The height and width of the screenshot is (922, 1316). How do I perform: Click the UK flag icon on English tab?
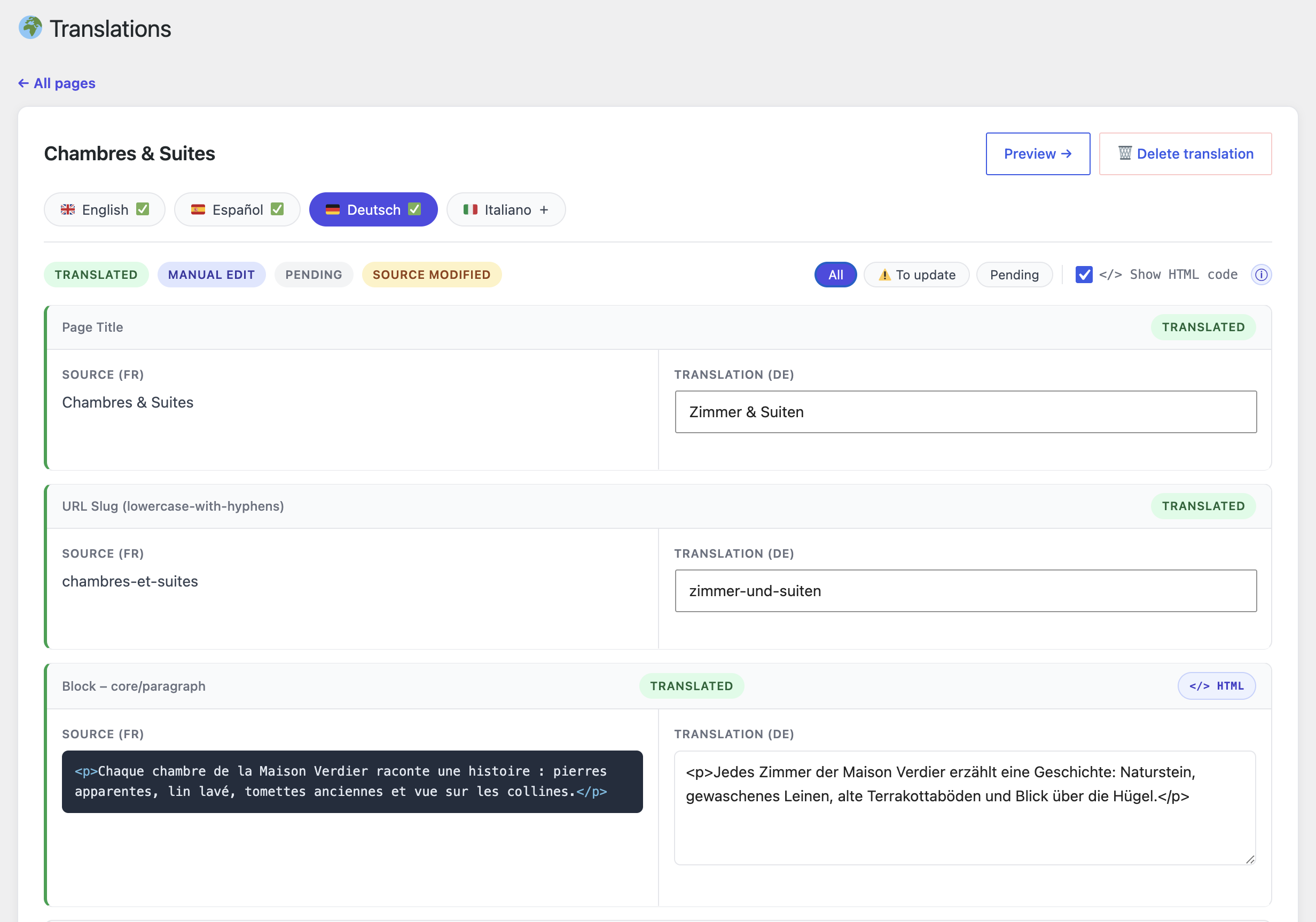(x=68, y=209)
